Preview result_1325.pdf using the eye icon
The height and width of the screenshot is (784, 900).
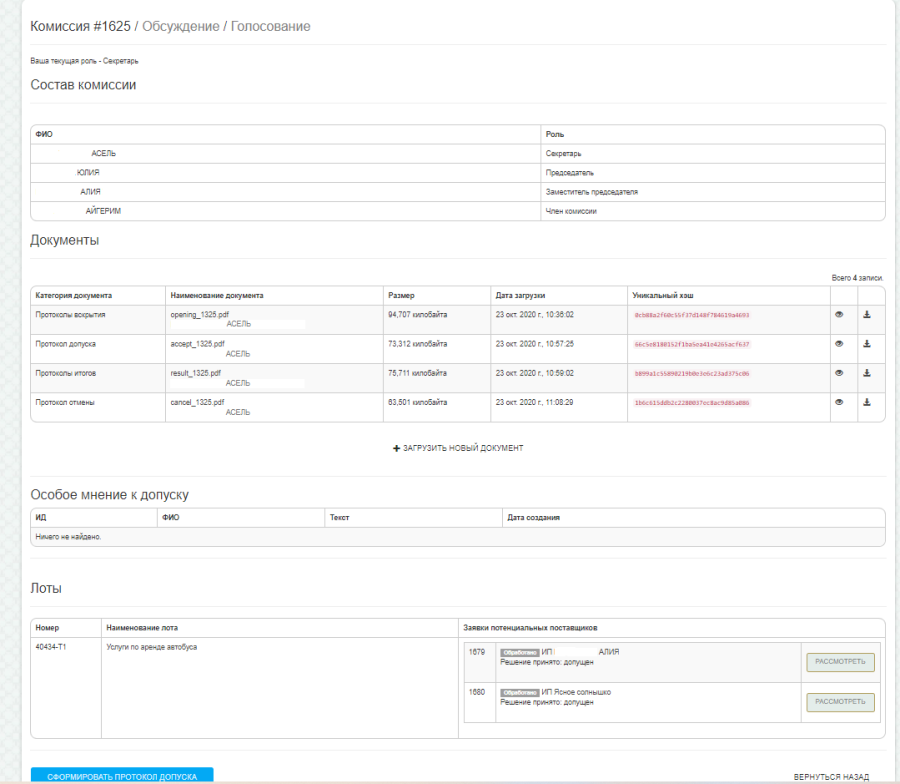840,373
